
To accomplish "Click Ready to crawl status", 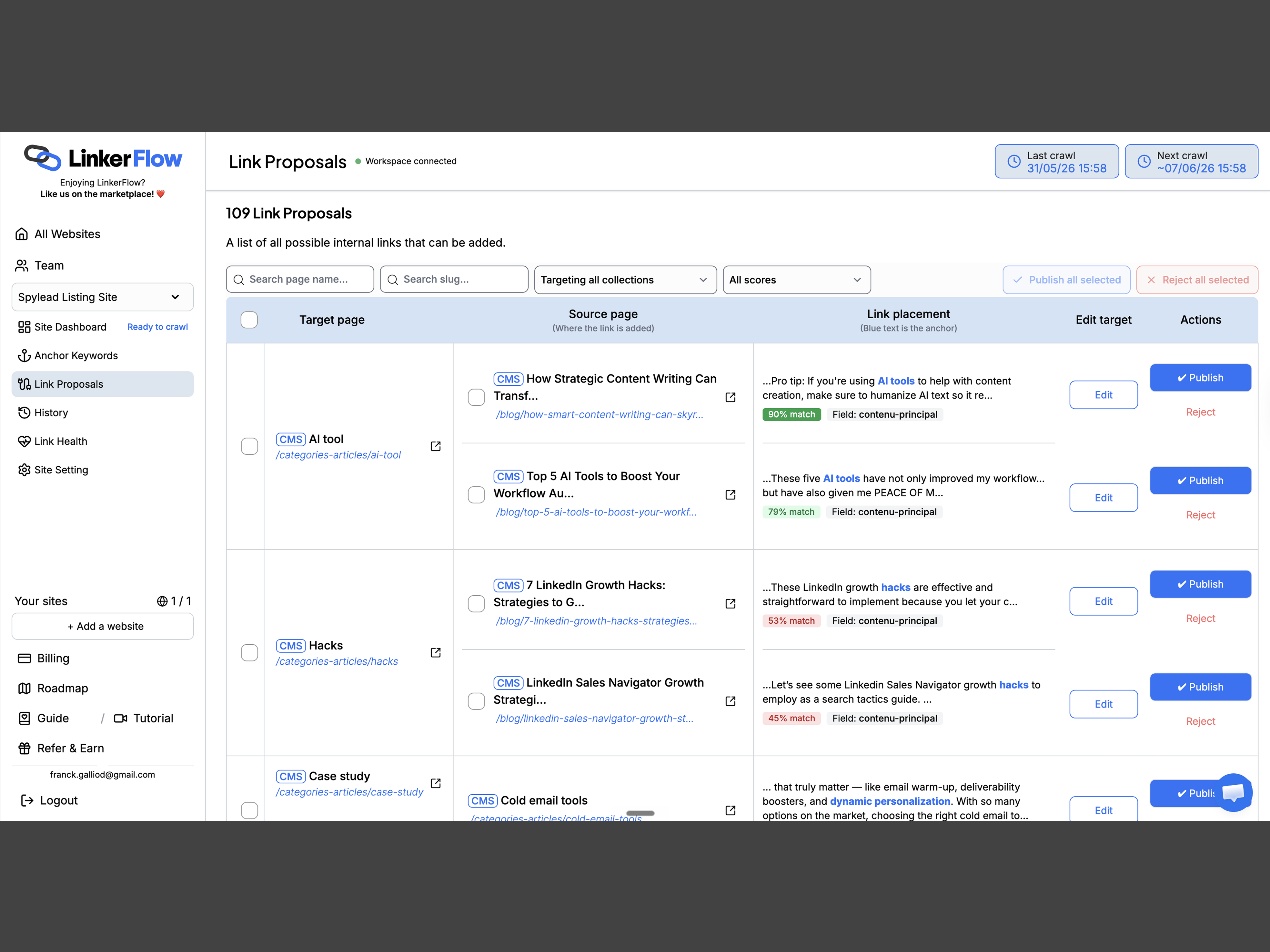I will (157, 327).
